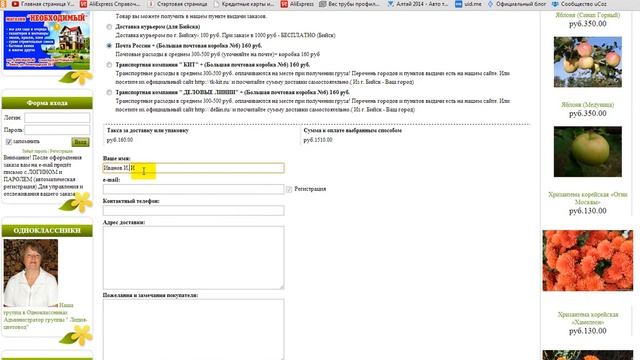The height and width of the screenshot is (360, 640).
Task: Choose 'ДЕЛОВЫЕ ЛИНИИ' transport delivery option
Action: point(109,93)
